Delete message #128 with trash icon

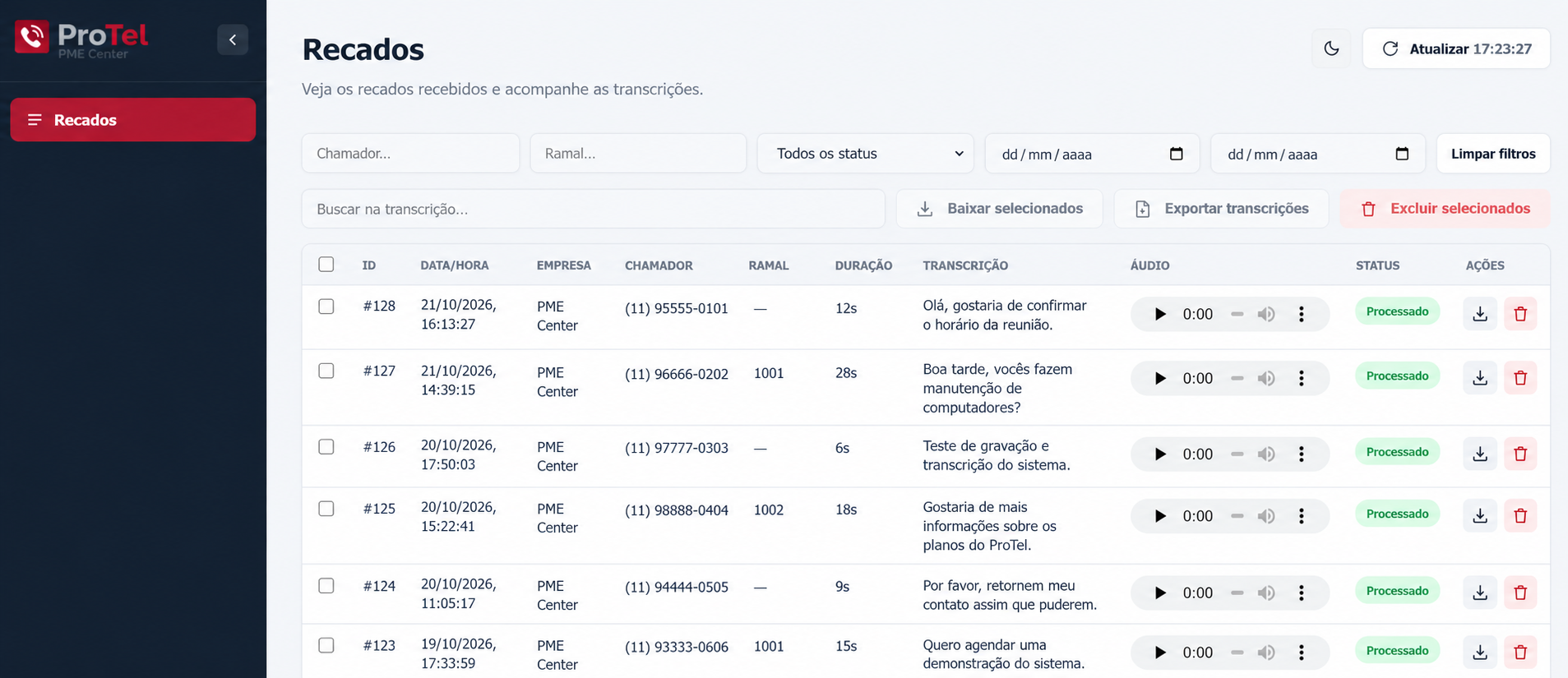[1520, 314]
